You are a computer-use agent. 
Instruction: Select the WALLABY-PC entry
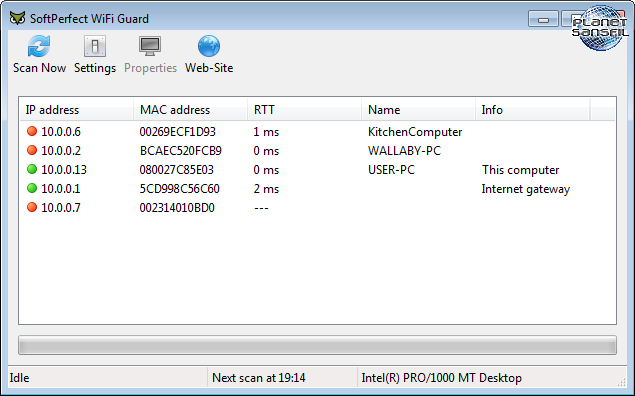tap(318, 151)
